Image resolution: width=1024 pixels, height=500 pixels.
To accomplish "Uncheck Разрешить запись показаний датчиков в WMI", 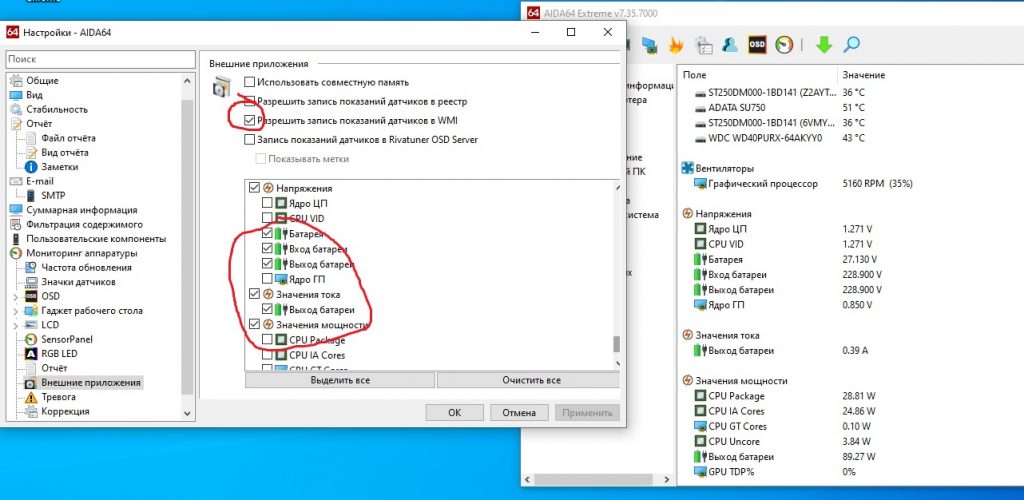I will tap(249, 121).
